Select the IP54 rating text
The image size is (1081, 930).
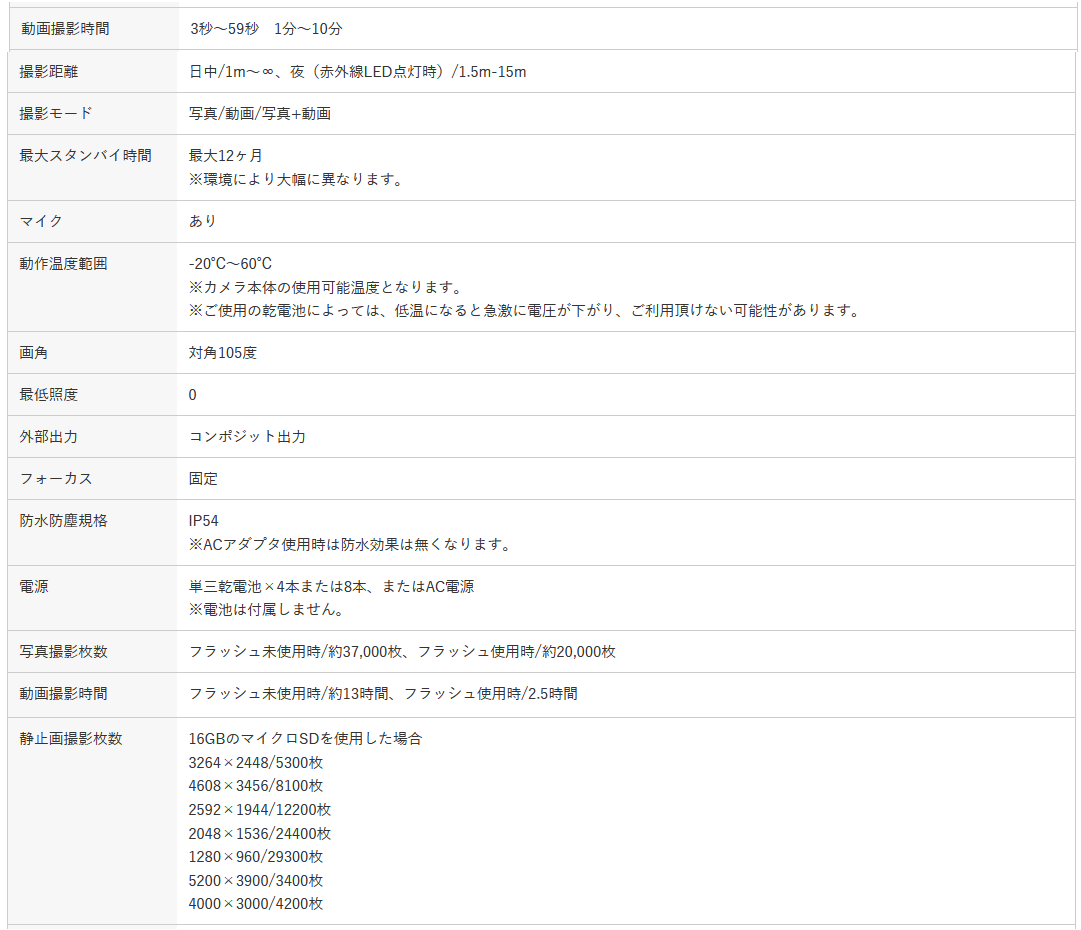click(203, 521)
